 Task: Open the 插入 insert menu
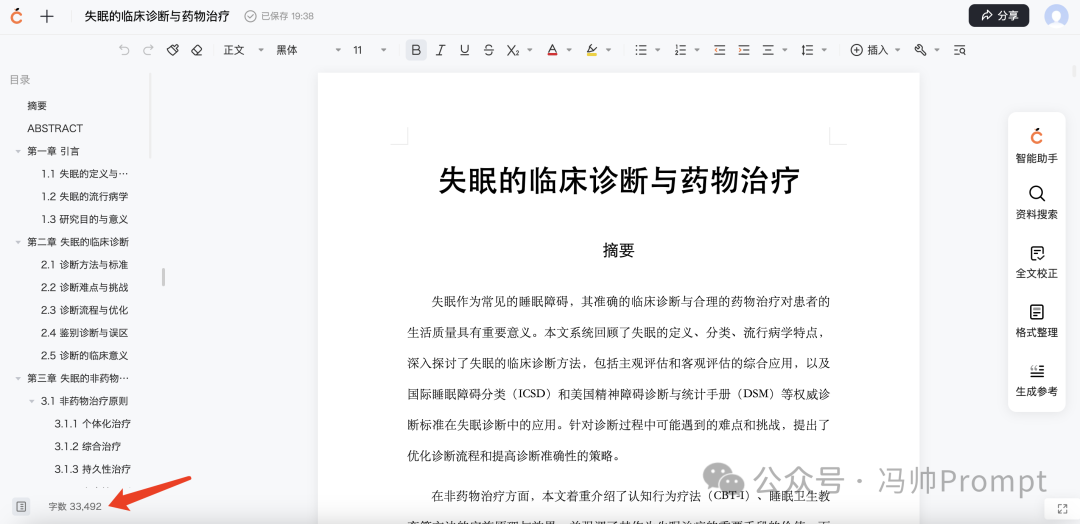(x=875, y=50)
